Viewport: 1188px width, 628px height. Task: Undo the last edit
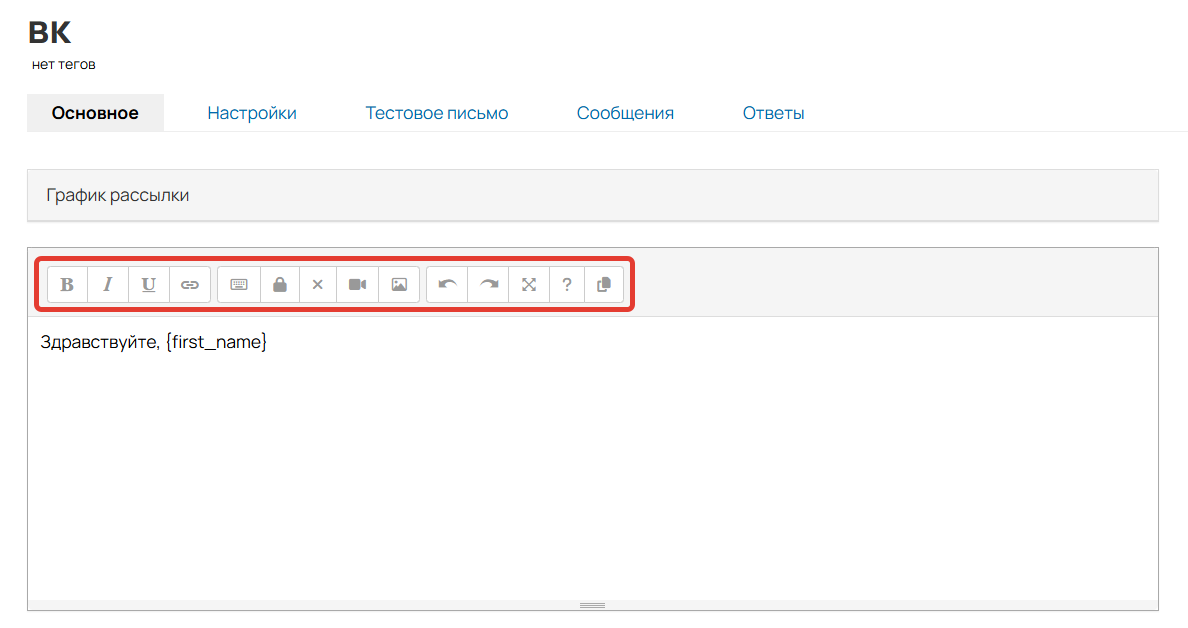(447, 285)
